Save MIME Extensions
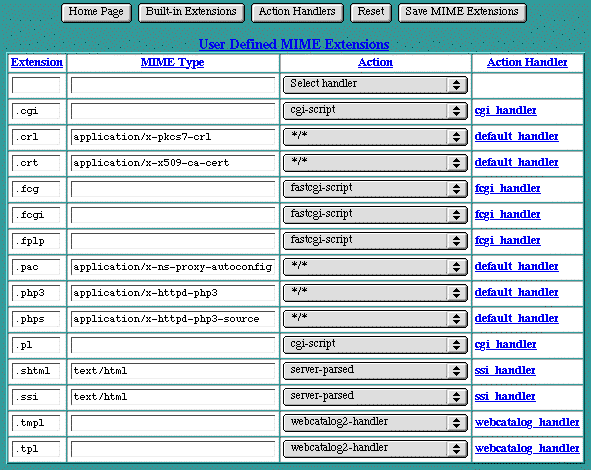Screen dimensions: 591x470 click(x=462, y=12)
